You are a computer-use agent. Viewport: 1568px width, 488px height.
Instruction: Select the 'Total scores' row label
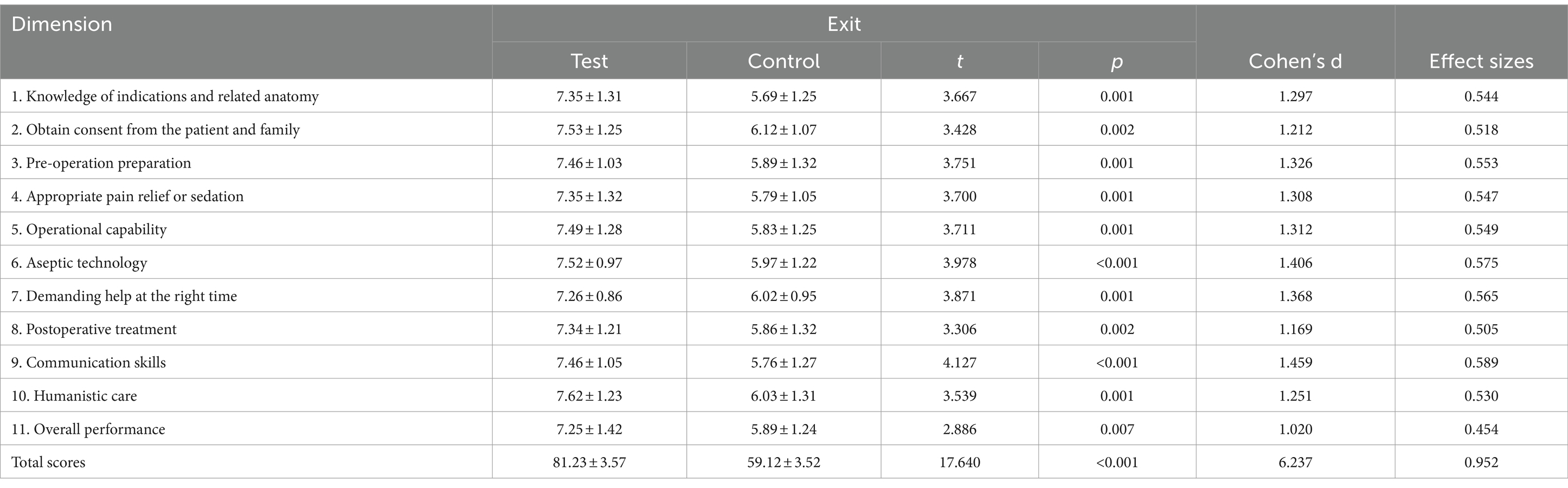48,463
